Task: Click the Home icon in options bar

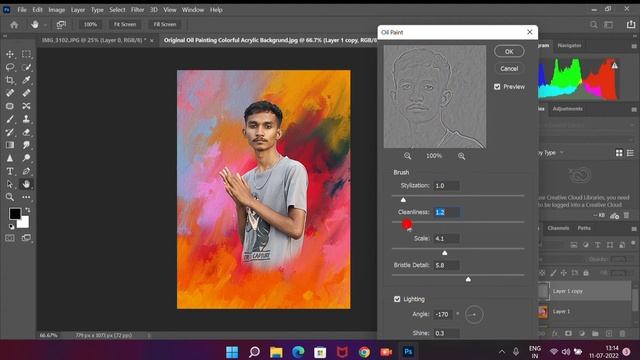Action: tap(14, 25)
